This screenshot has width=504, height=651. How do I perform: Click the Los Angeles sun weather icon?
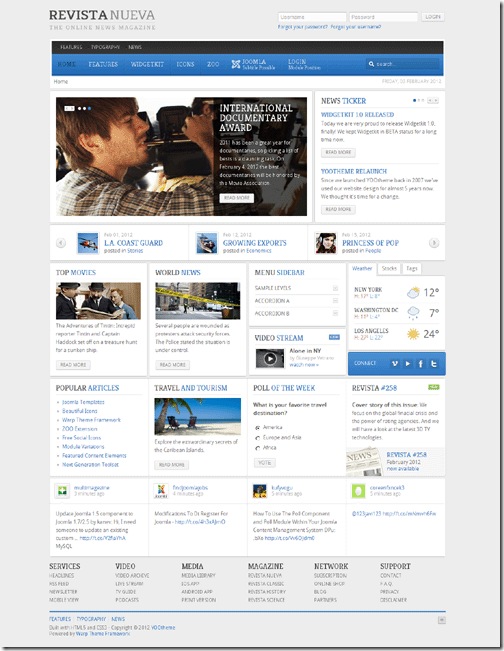[413, 334]
